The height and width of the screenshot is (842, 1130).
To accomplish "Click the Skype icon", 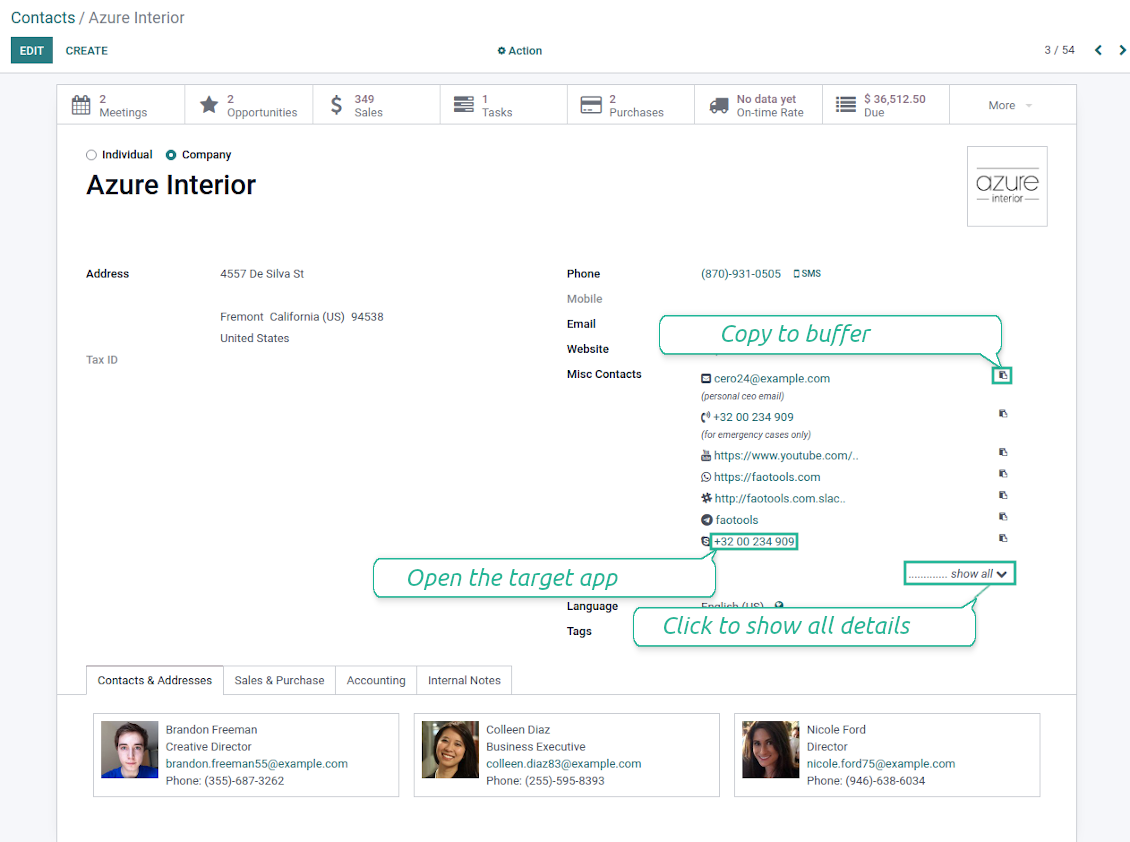I will pyautogui.click(x=706, y=541).
